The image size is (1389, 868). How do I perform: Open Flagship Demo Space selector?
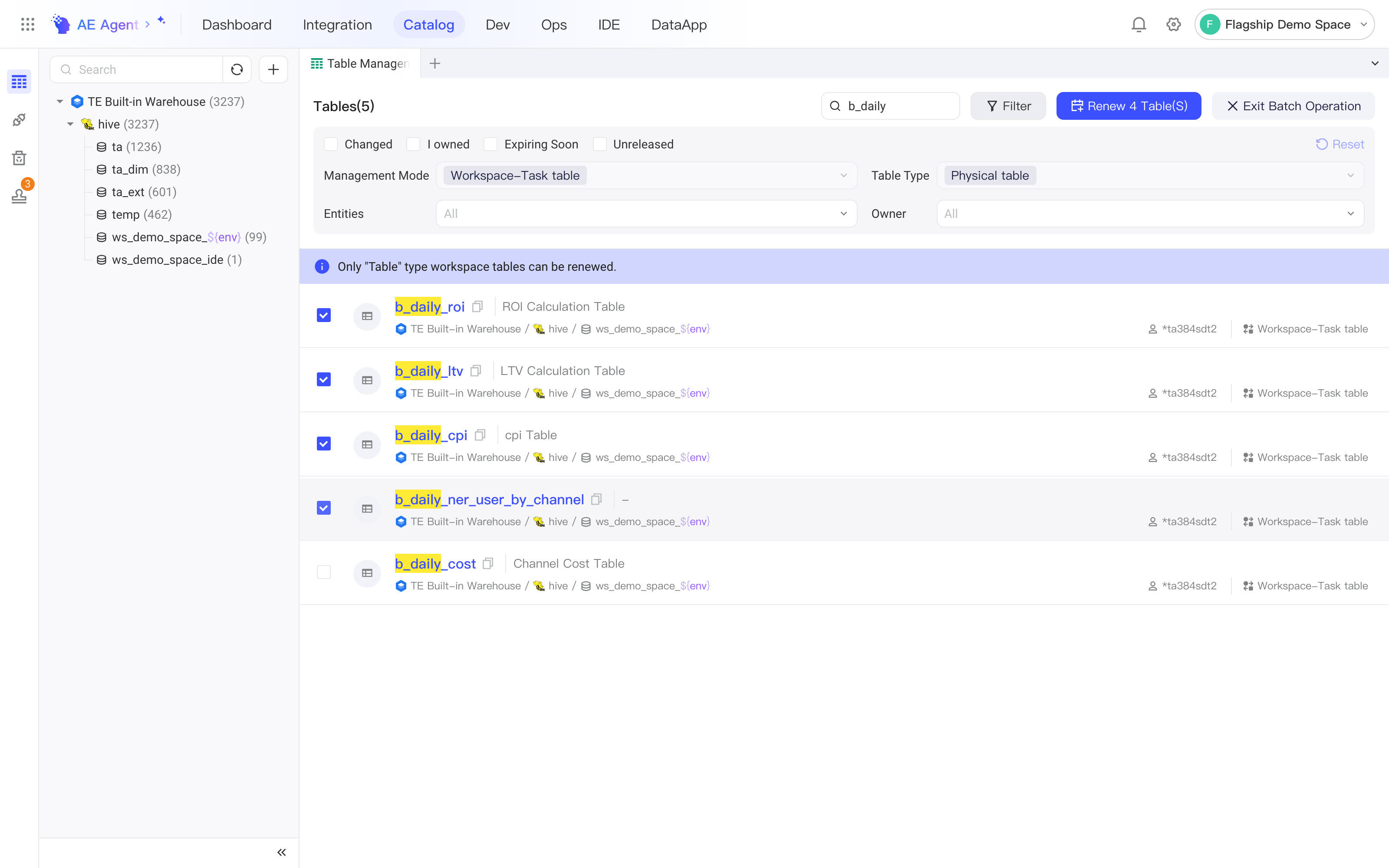[1284, 24]
